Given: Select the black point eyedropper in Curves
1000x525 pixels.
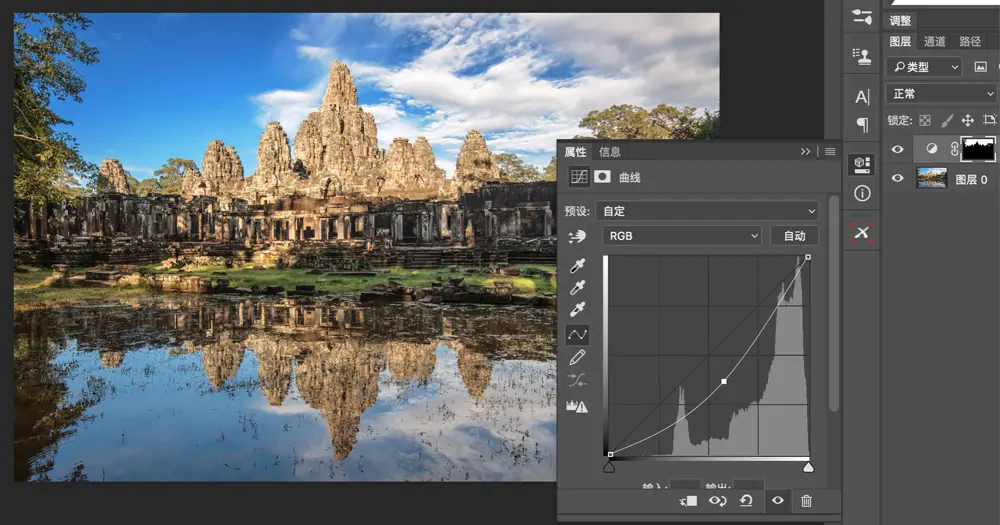Looking at the screenshot, I should coord(577,266).
